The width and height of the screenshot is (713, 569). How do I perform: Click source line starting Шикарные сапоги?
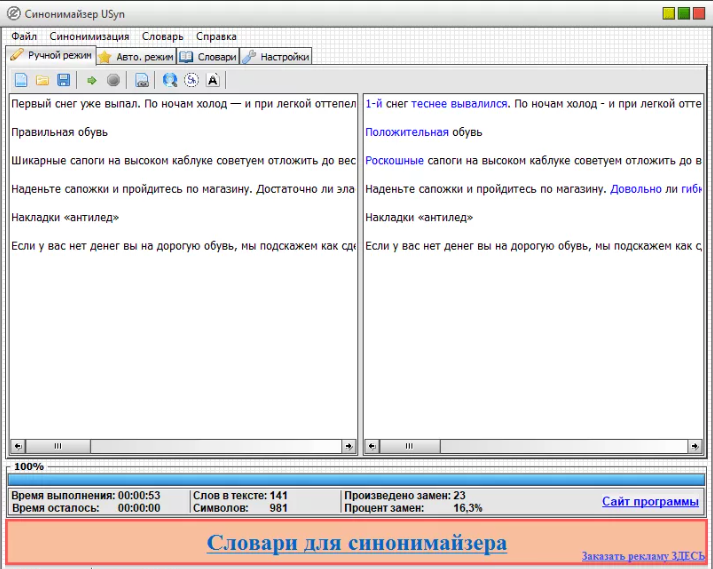point(183,161)
